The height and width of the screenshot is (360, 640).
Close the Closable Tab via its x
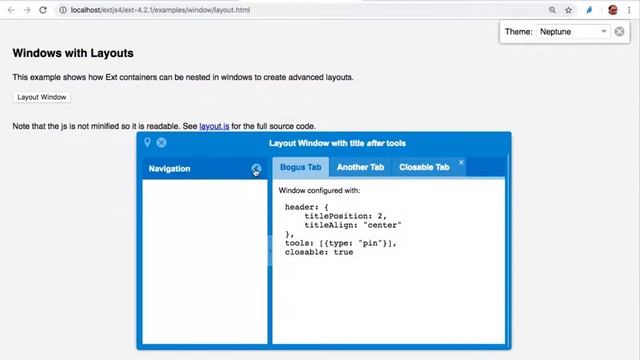(x=461, y=162)
